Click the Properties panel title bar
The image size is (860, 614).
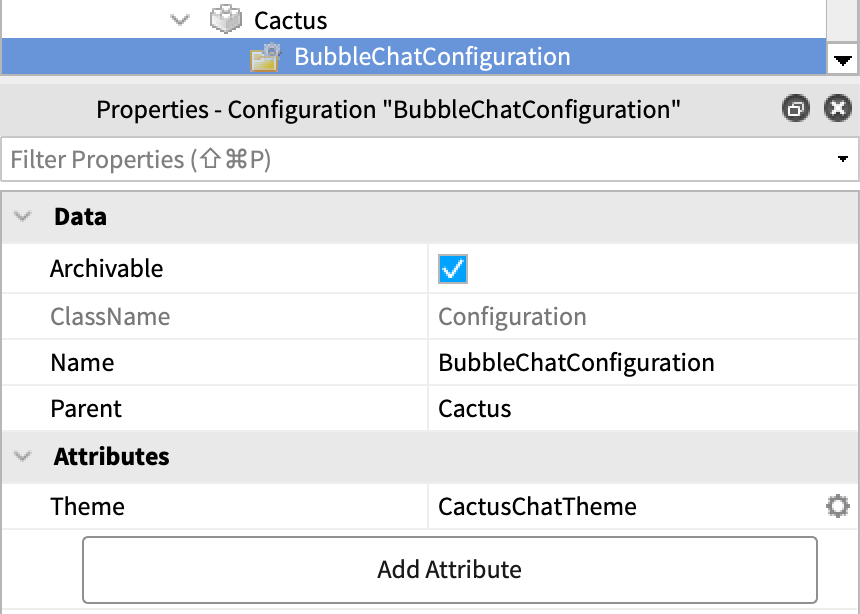pyautogui.click(x=388, y=109)
